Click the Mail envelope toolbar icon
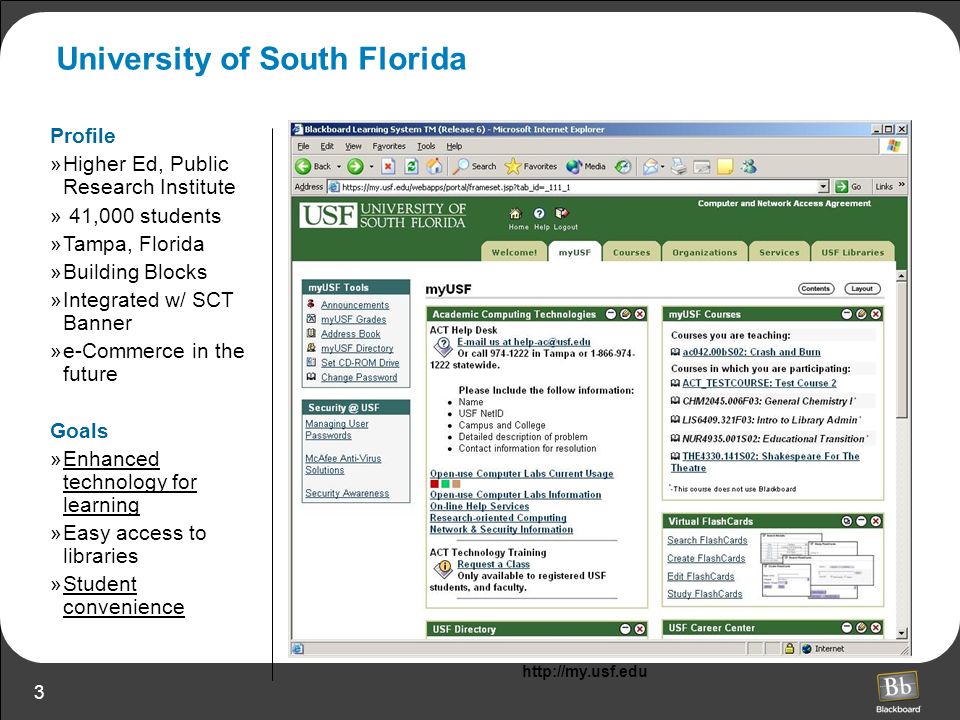This screenshot has height=720, width=960. tap(650, 167)
